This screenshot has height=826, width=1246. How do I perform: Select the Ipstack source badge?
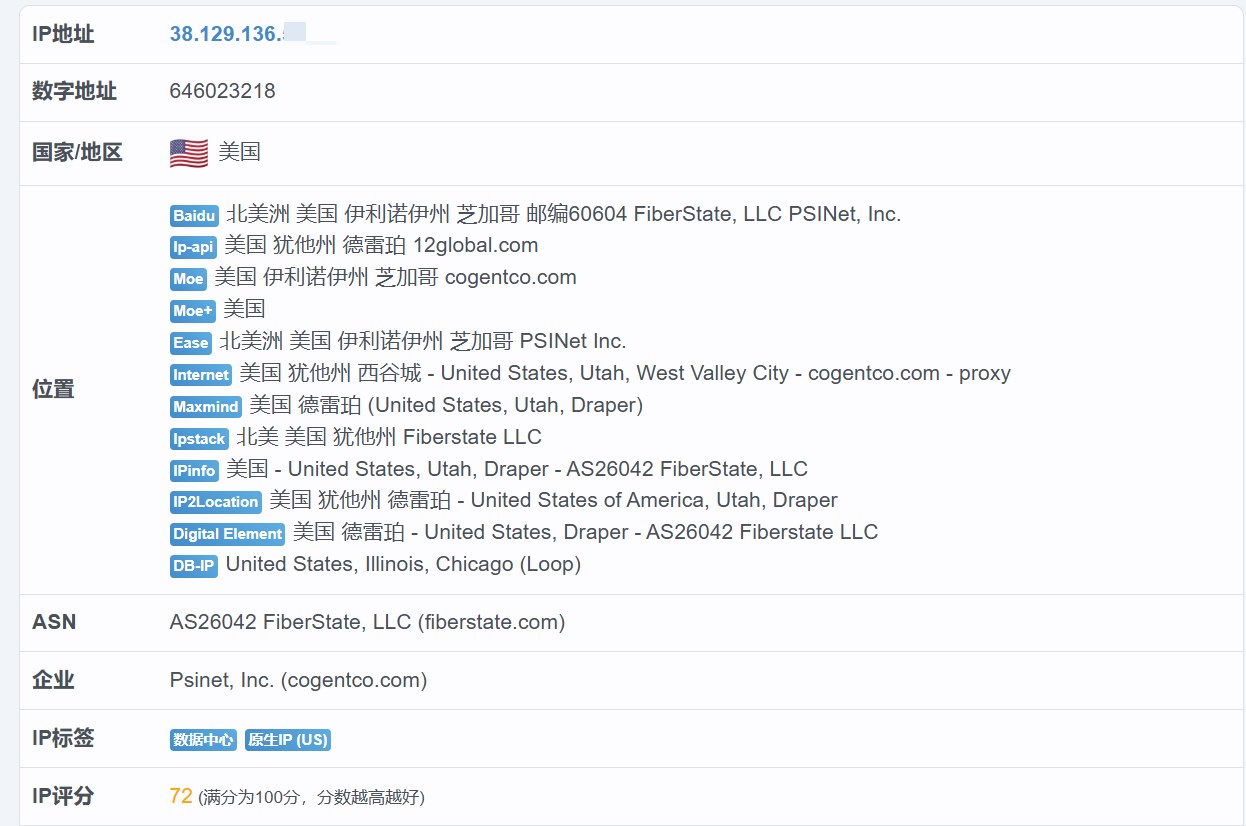[199, 439]
